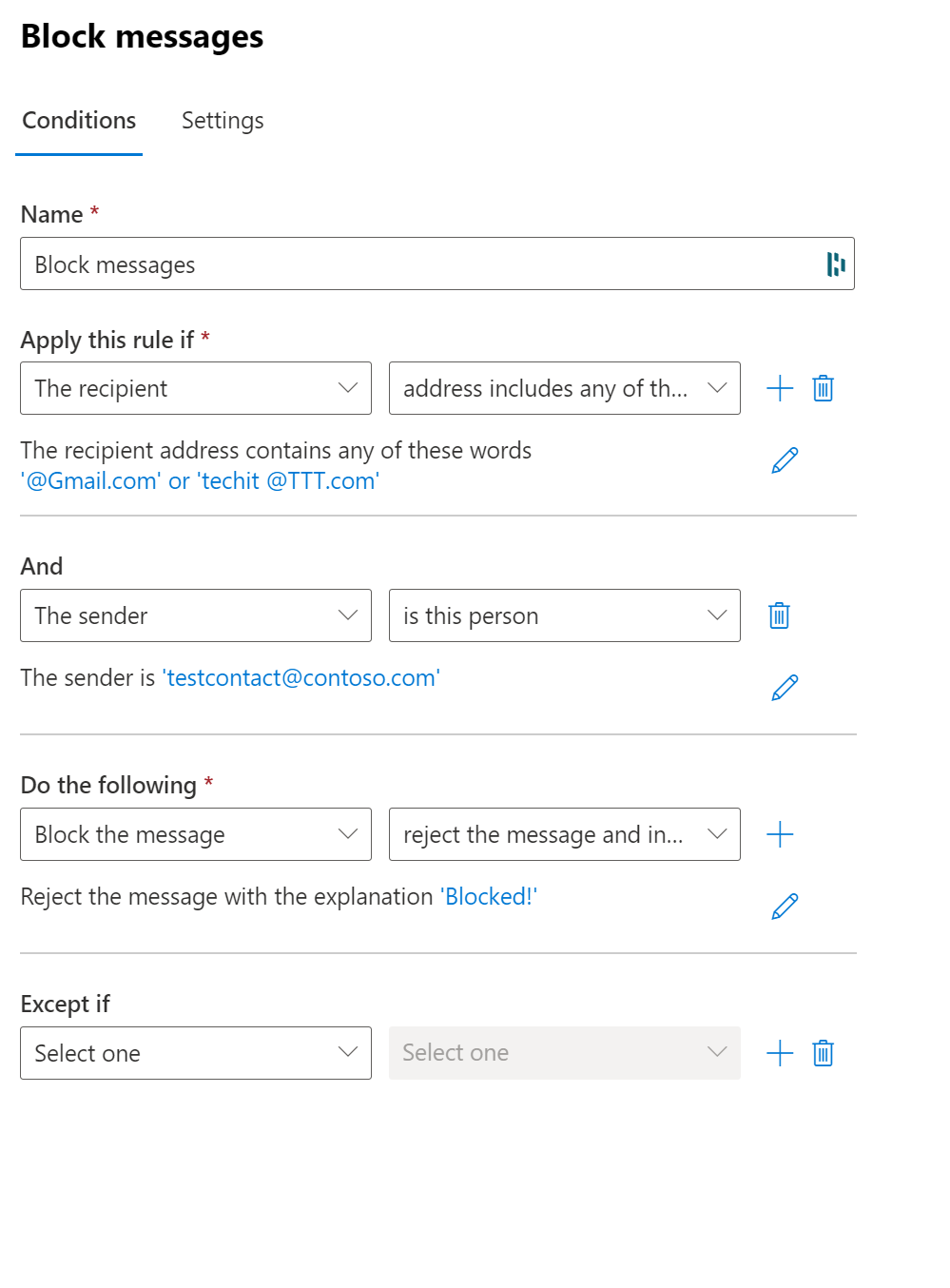Open 'The sender' condition dropdown
This screenshot has width=950, height=1288.
(x=196, y=615)
